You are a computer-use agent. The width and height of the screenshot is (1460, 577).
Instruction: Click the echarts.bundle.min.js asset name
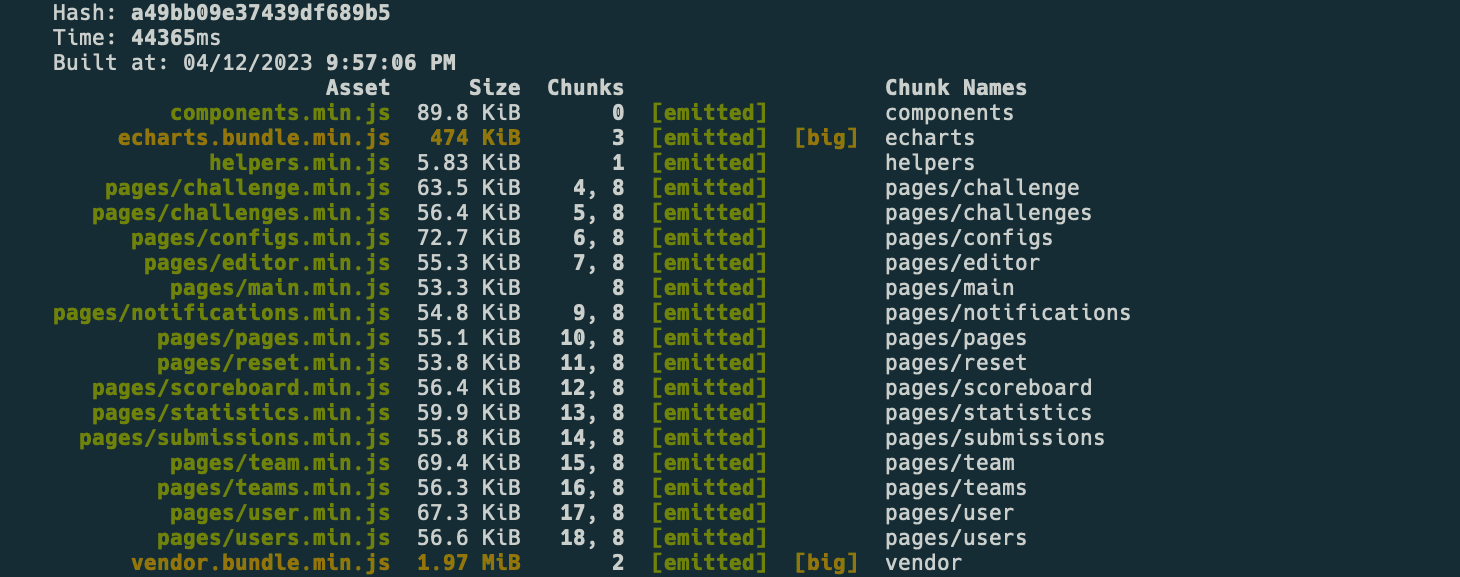pyautogui.click(x=254, y=138)
